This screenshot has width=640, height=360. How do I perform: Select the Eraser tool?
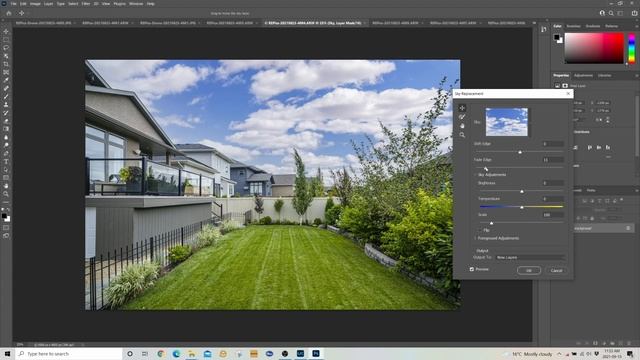click(6, 121)
